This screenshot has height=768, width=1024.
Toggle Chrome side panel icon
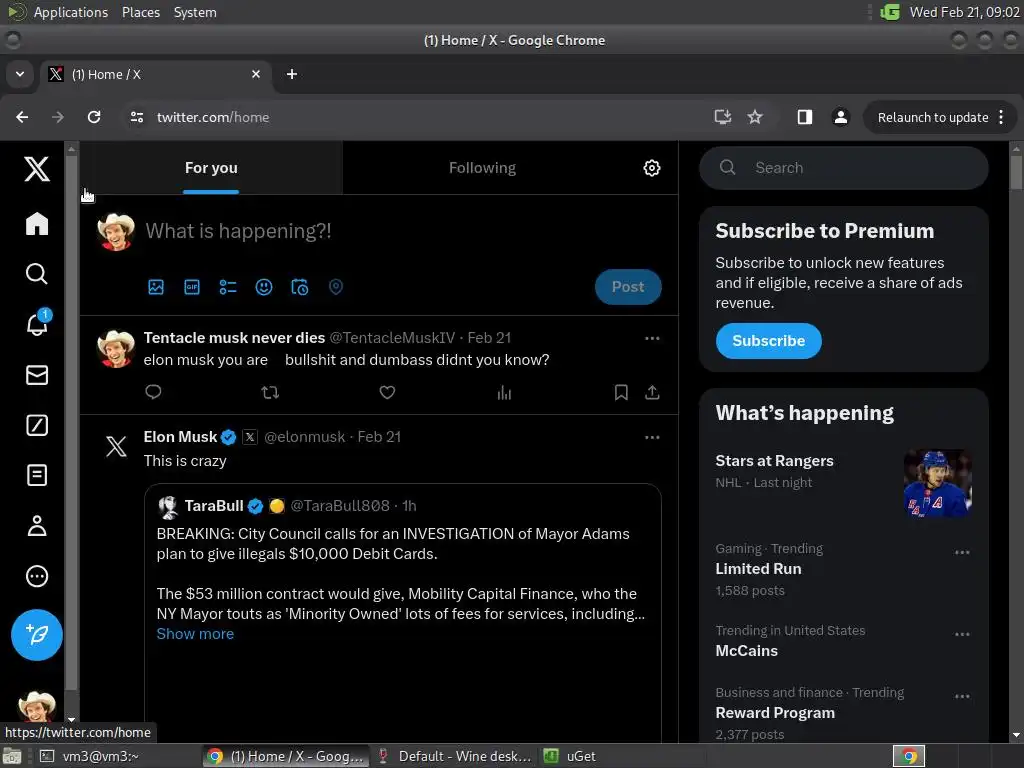[x=805, y=117]
